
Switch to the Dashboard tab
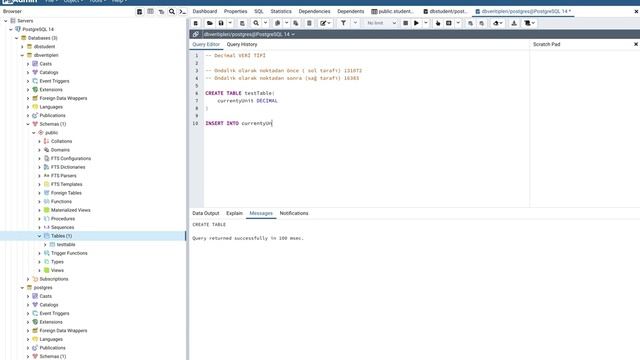[x=204, y=11]
